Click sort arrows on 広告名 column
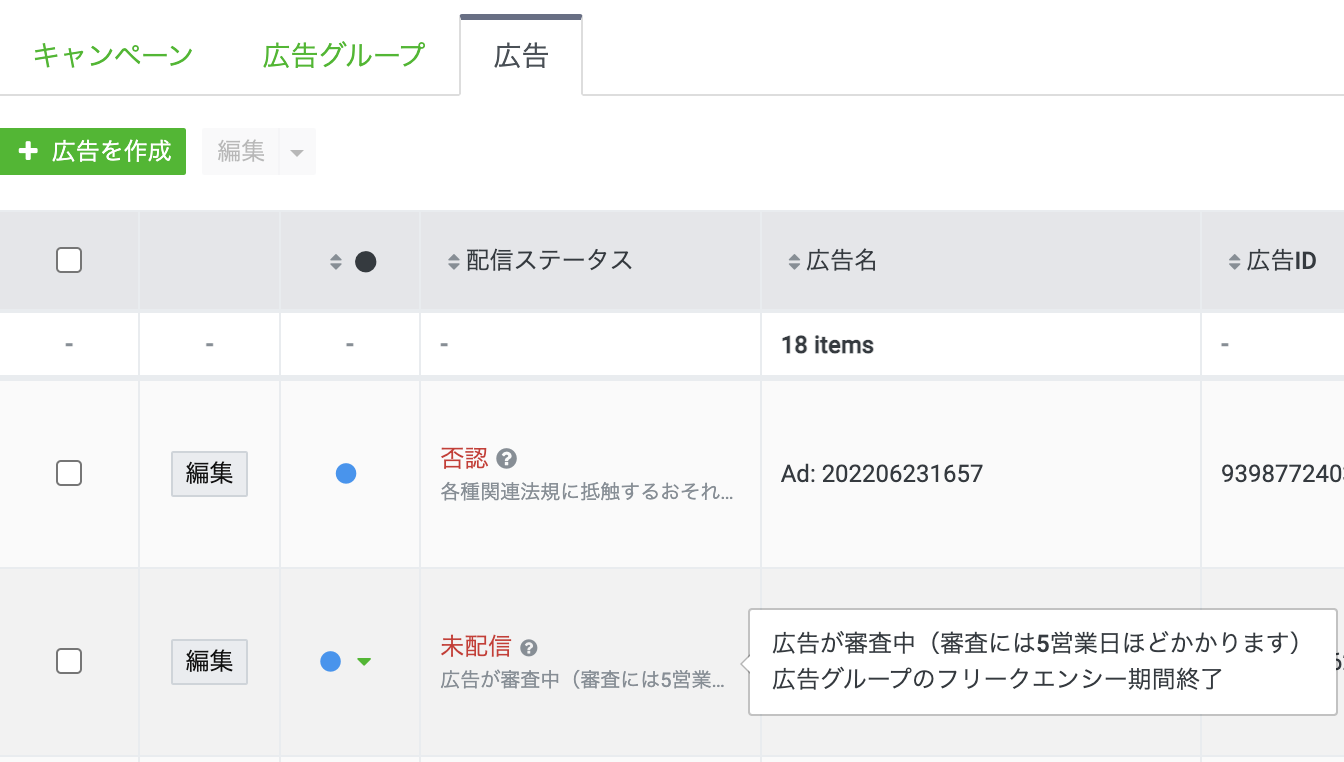The width and height of the screenshot is (1344, 762). pyautogui.click(x=794, y=262)
